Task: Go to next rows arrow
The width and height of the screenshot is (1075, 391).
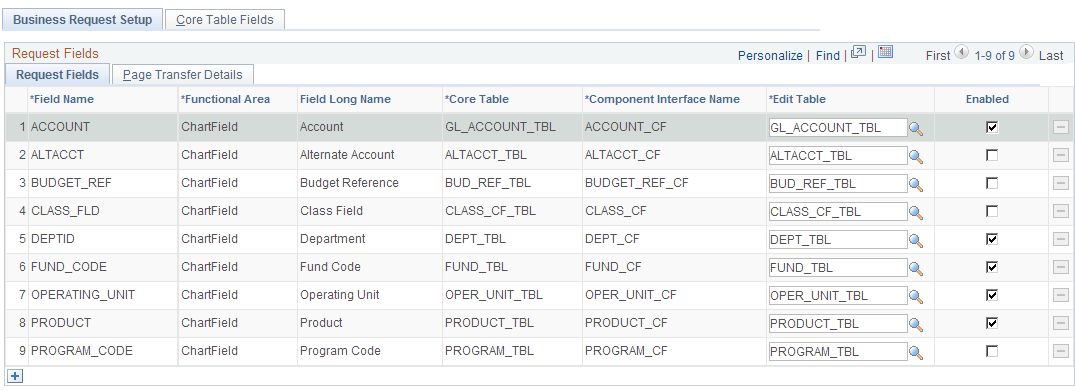Action: pos(1026,52)
